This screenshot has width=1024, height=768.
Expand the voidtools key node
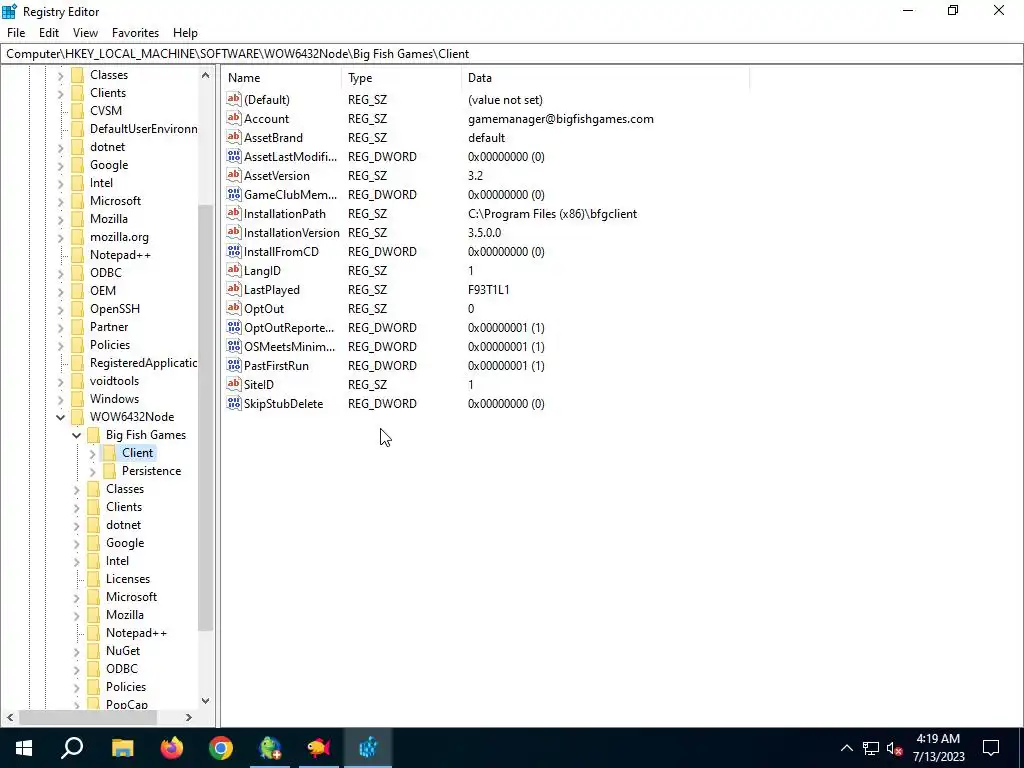pyautogui.click(x=61, y=381)
